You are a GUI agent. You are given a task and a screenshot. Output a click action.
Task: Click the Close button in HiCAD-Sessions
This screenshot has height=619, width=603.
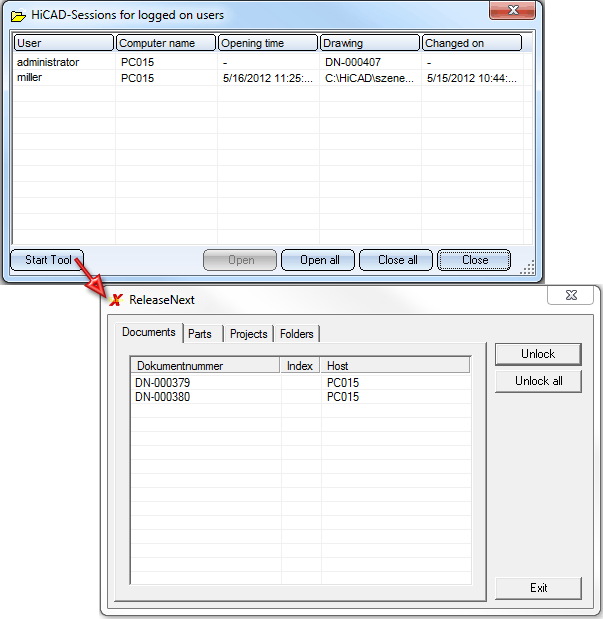(474, 260)
